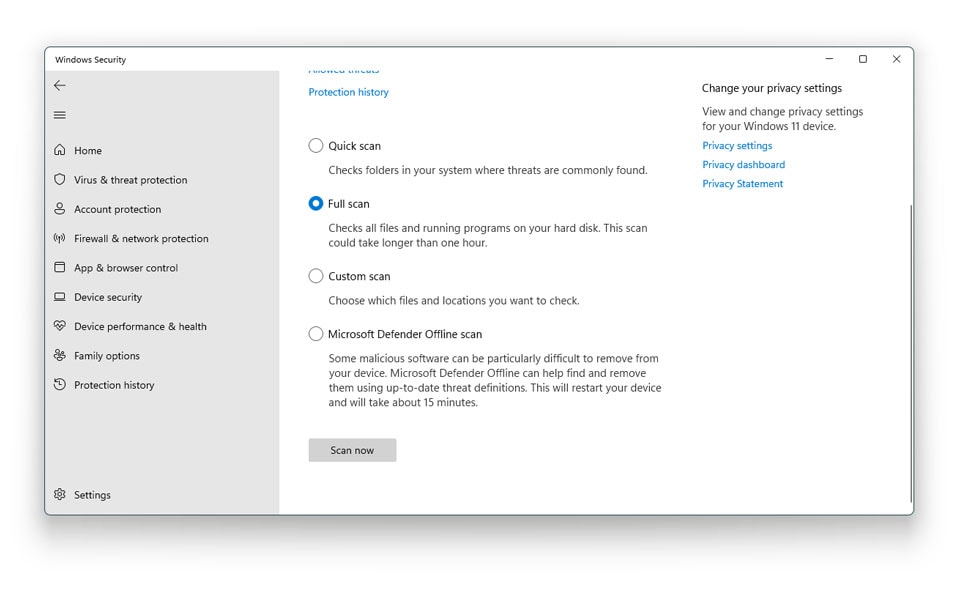
Task: Click the Firewall & network protection antenna icon
Action: pyautogui.click(x=59, y=238)
